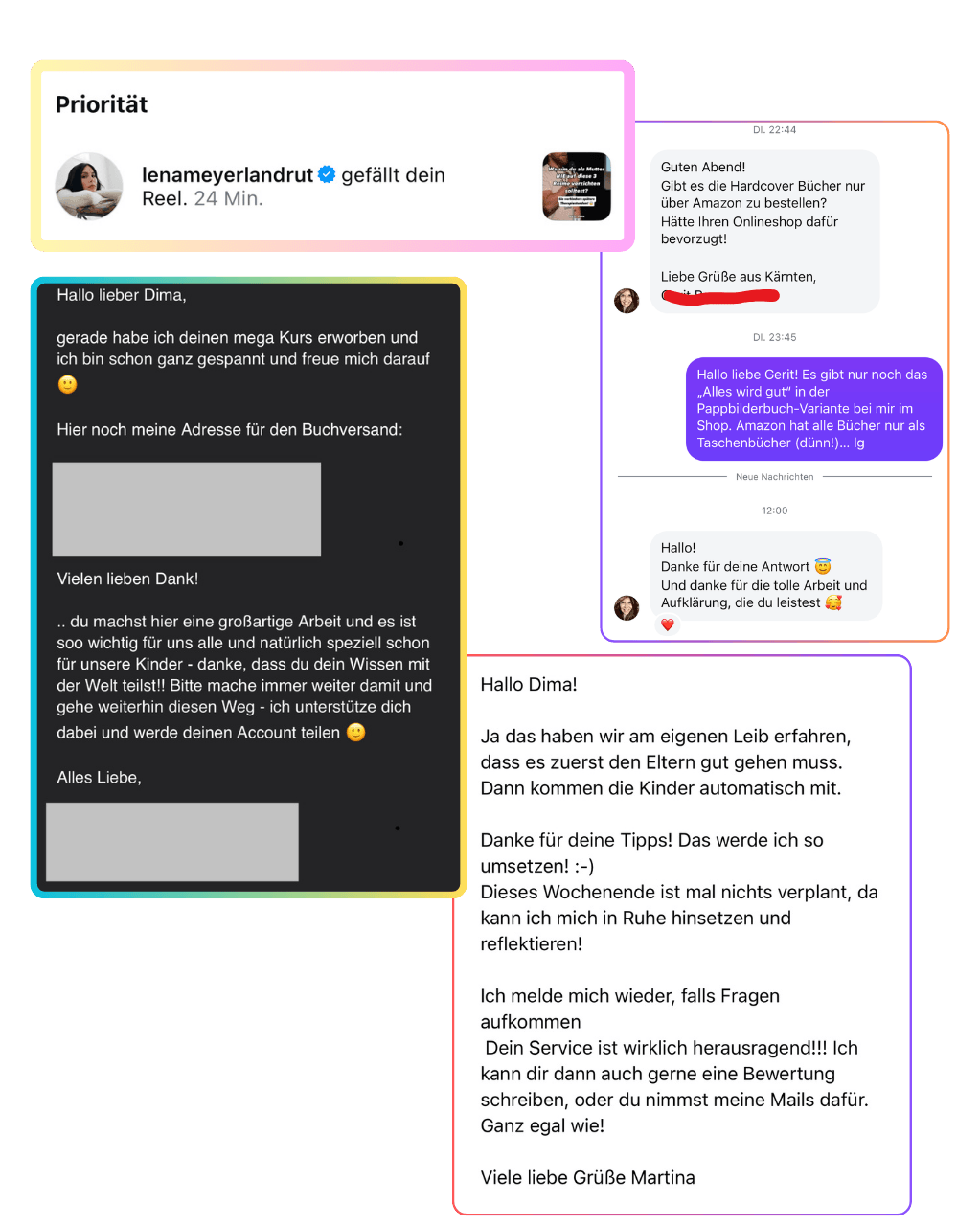Click the Neue Nachrichten divider label
The height and width of the screenshot is (1226, 980).
tap(774, 477)
